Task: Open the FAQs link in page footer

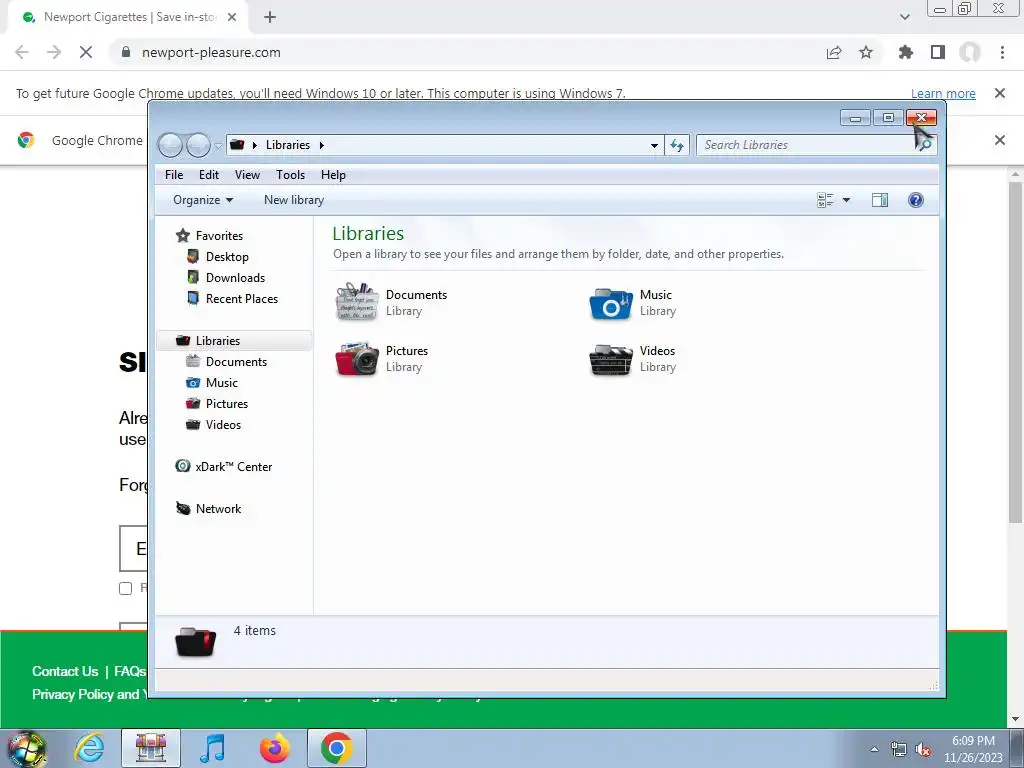Action: click(130, 671)
